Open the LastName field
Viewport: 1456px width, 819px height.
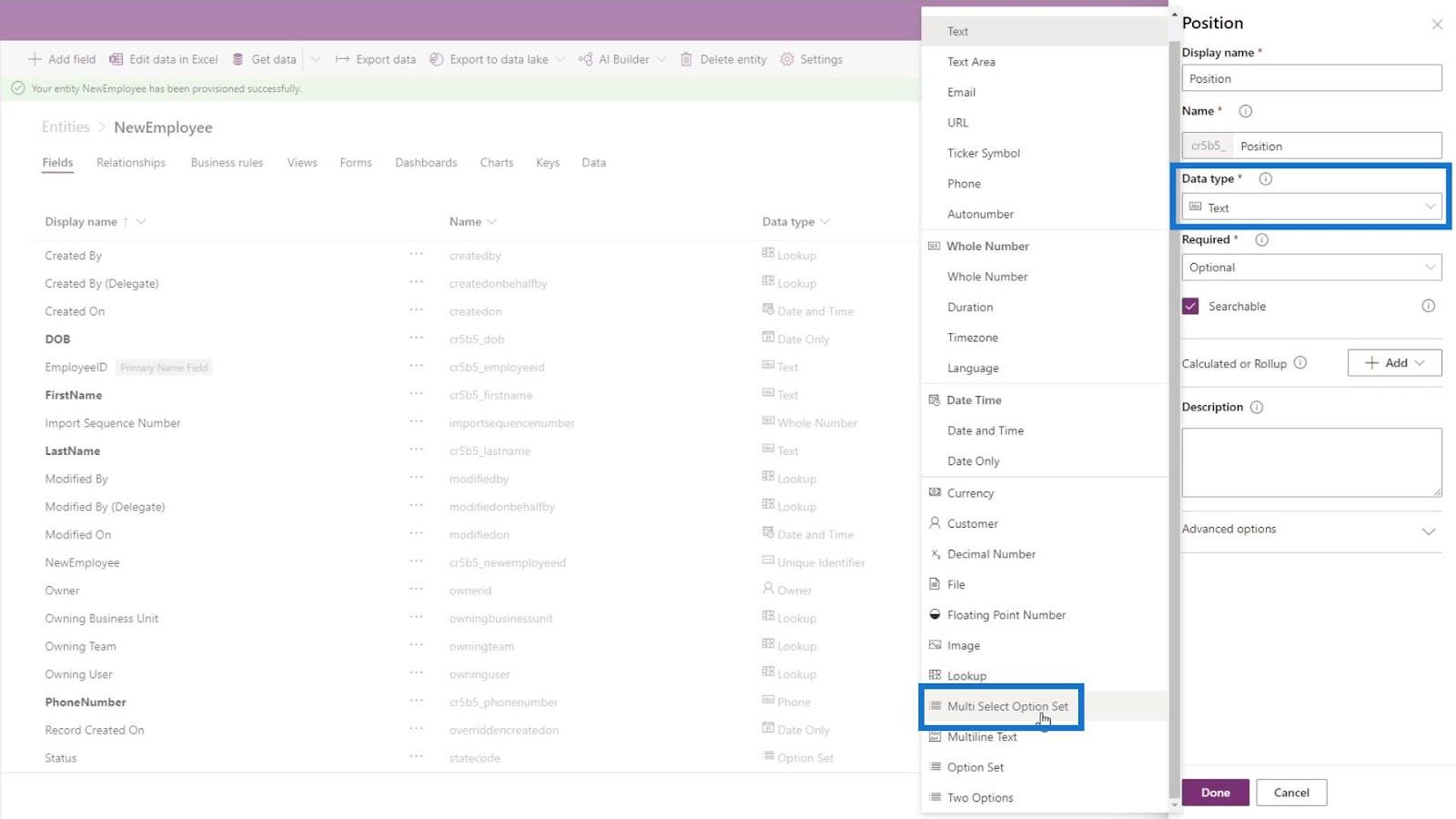pyautogui.click(x=73, y=451)
